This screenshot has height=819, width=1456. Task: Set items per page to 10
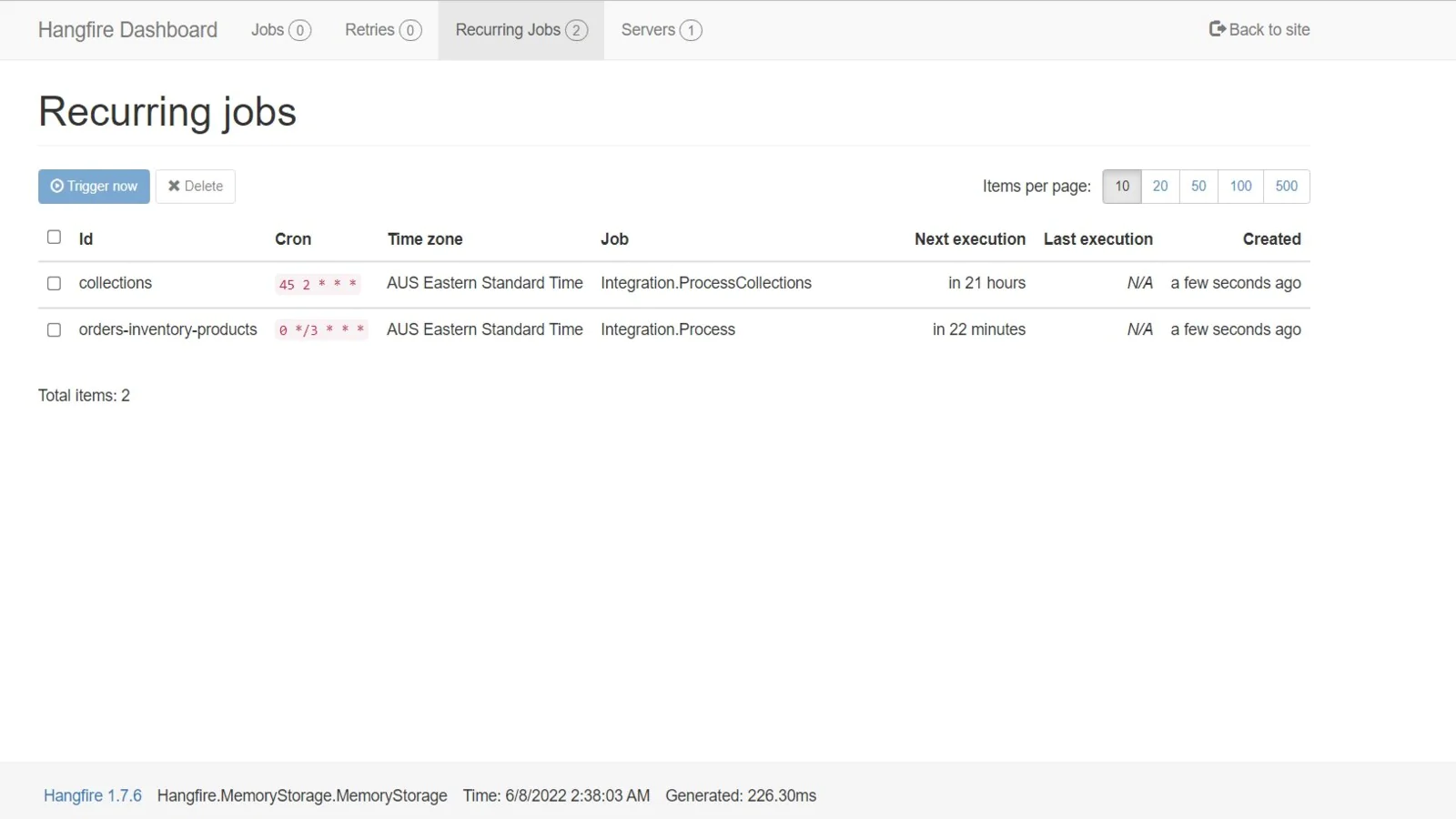coord(1122,187)
